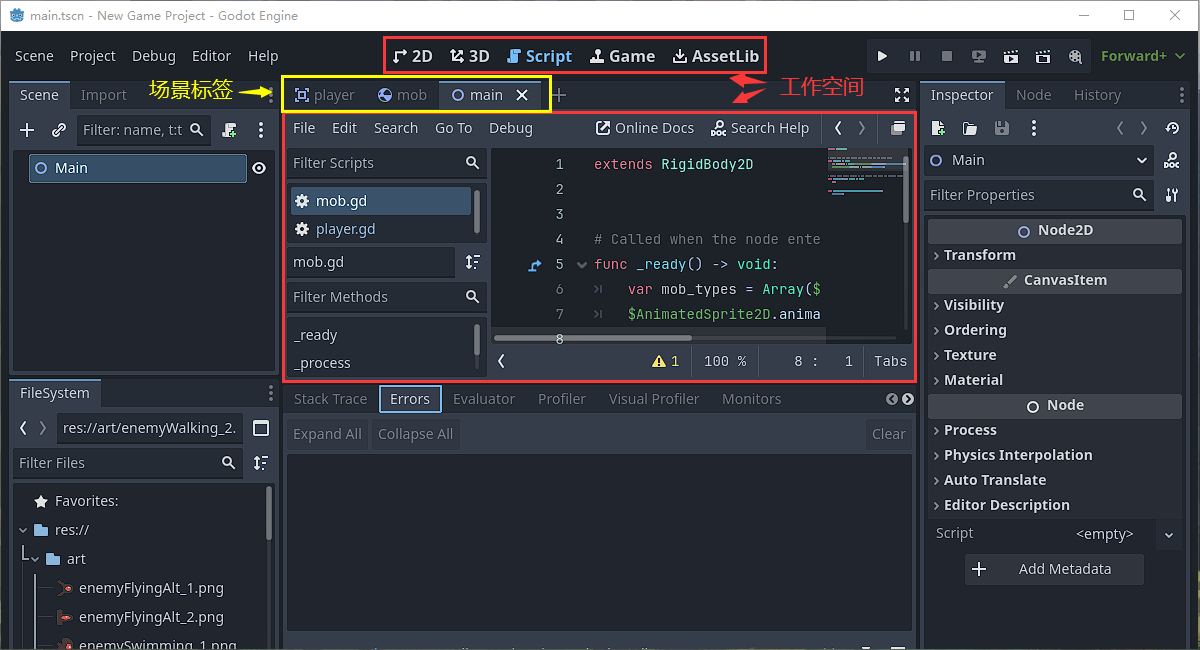Toggle the scripts panel with left chevron
This screenshot has width=1200, height=650.
(x=501, y=361)
